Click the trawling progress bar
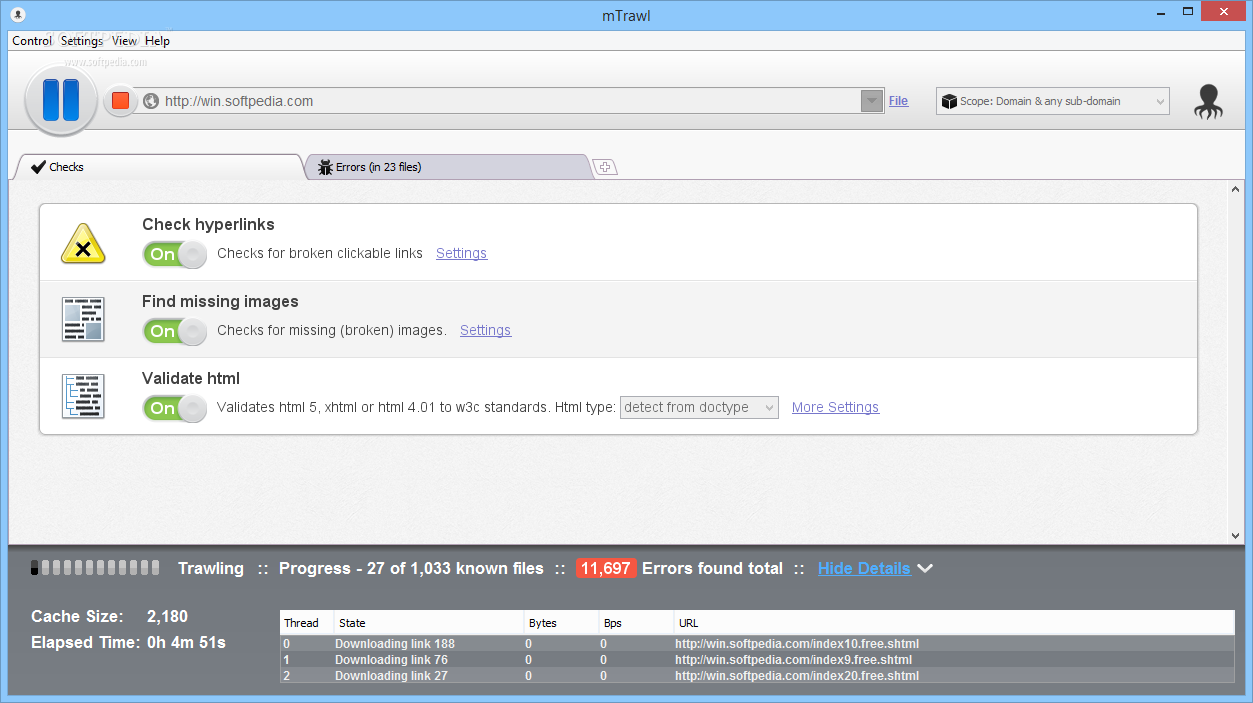 (x=95, y=568)
